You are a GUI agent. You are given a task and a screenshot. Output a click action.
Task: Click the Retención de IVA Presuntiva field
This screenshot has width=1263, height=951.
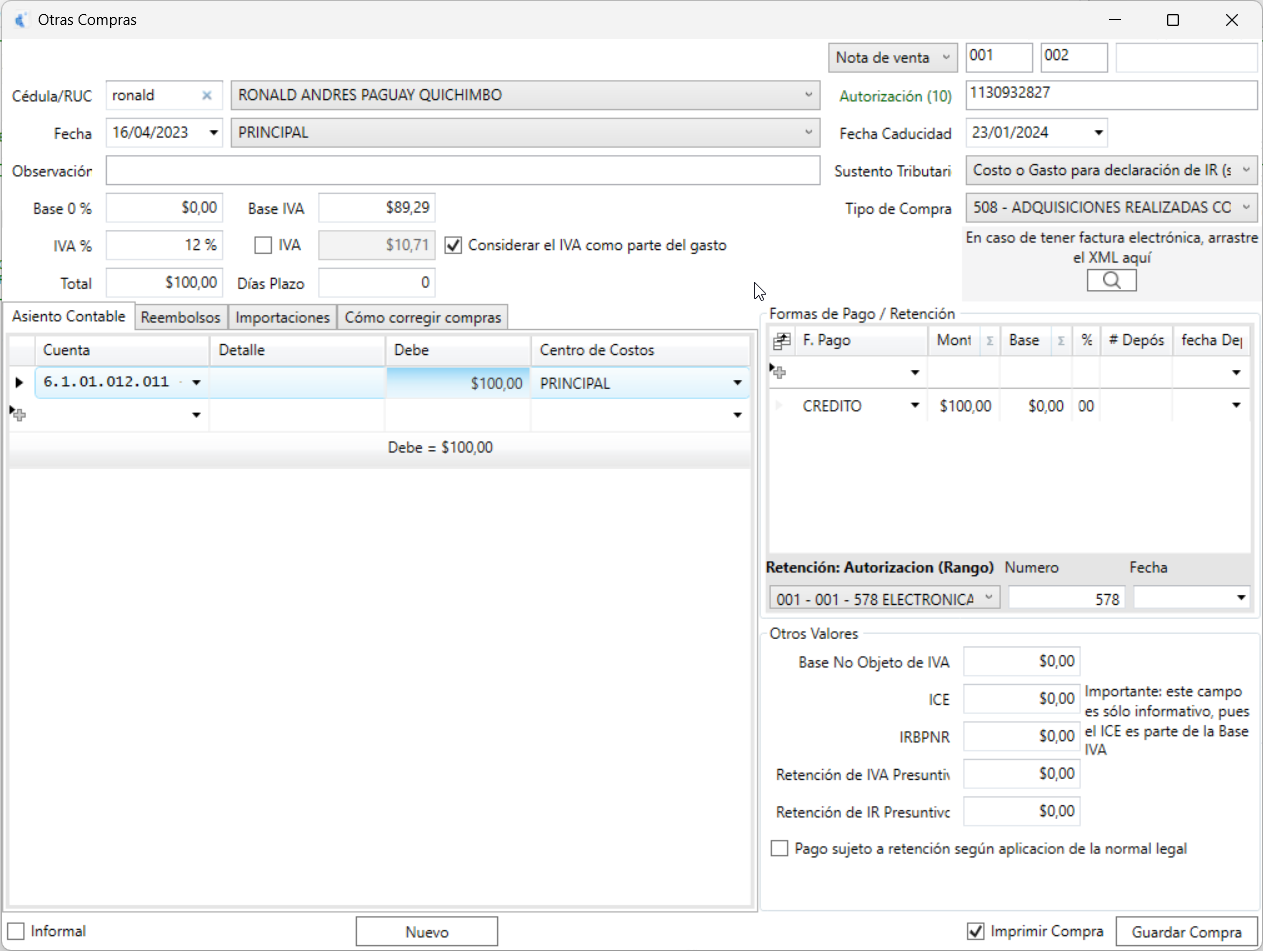pyautogui.click(x=1022, y=774)
